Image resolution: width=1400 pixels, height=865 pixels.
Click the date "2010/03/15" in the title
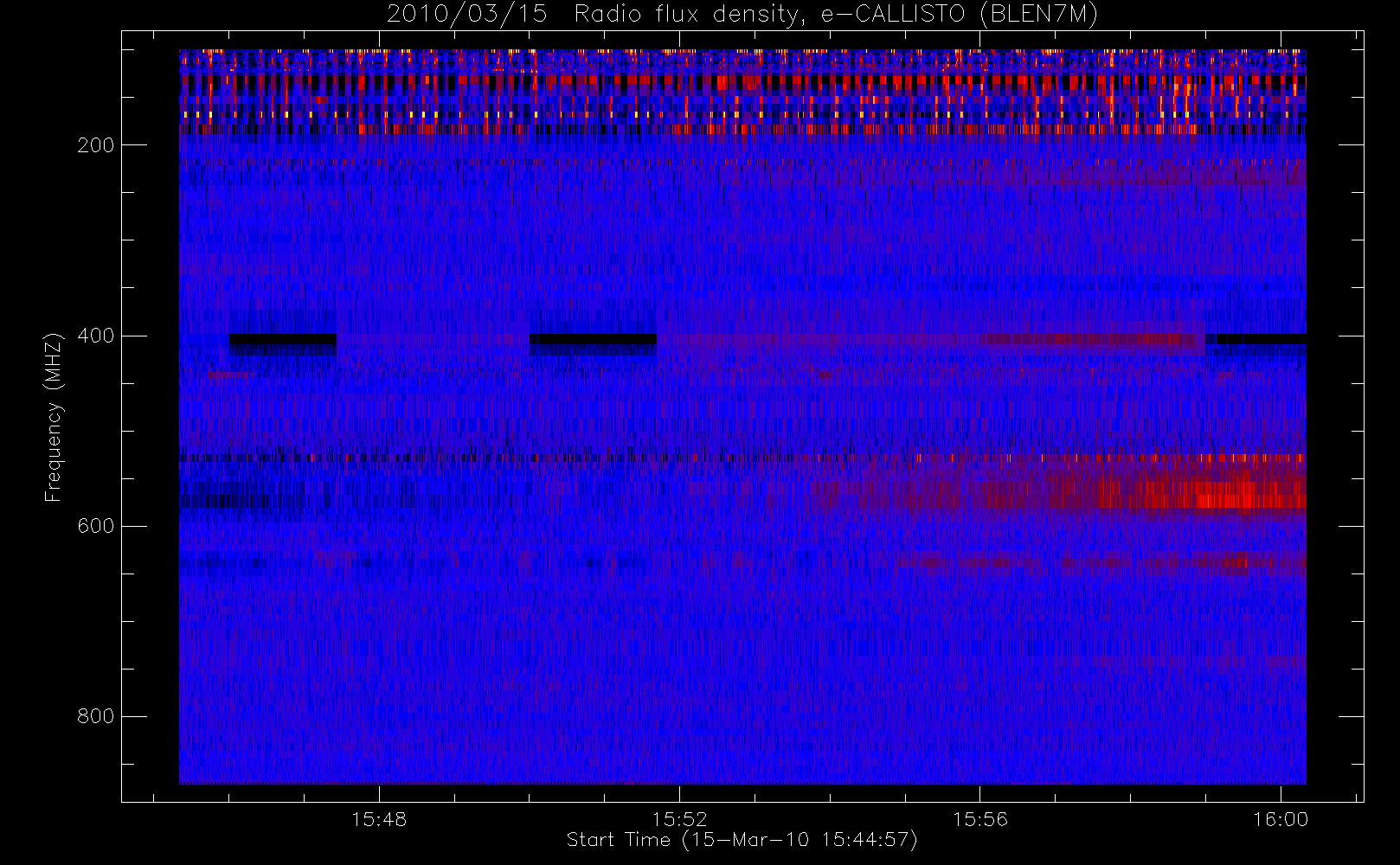[x=467, y=15]
